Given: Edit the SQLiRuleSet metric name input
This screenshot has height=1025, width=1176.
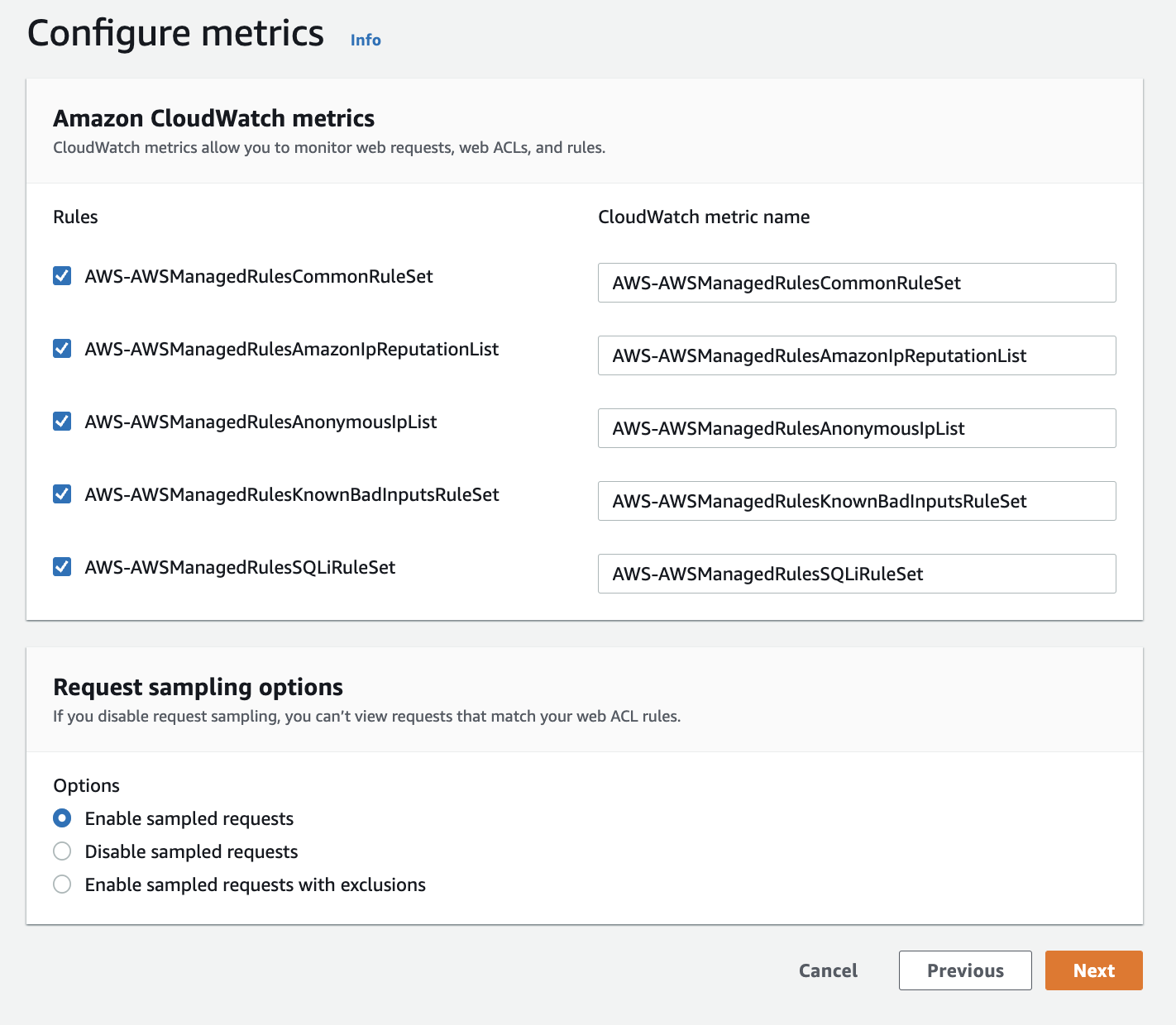Looking at the screenshot, I should 856,574.
